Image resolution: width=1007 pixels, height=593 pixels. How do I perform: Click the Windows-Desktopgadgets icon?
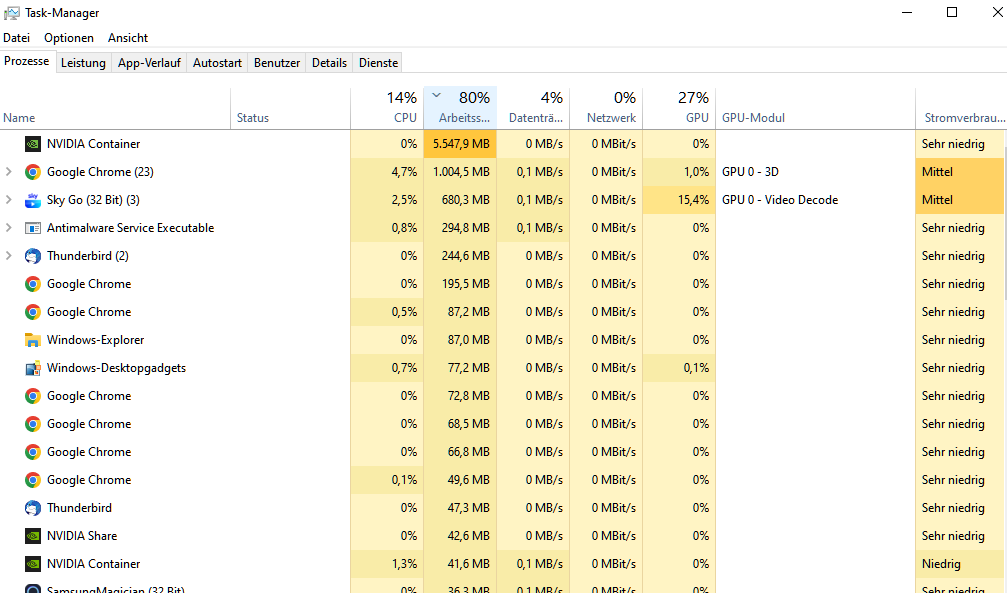(33, 368)
